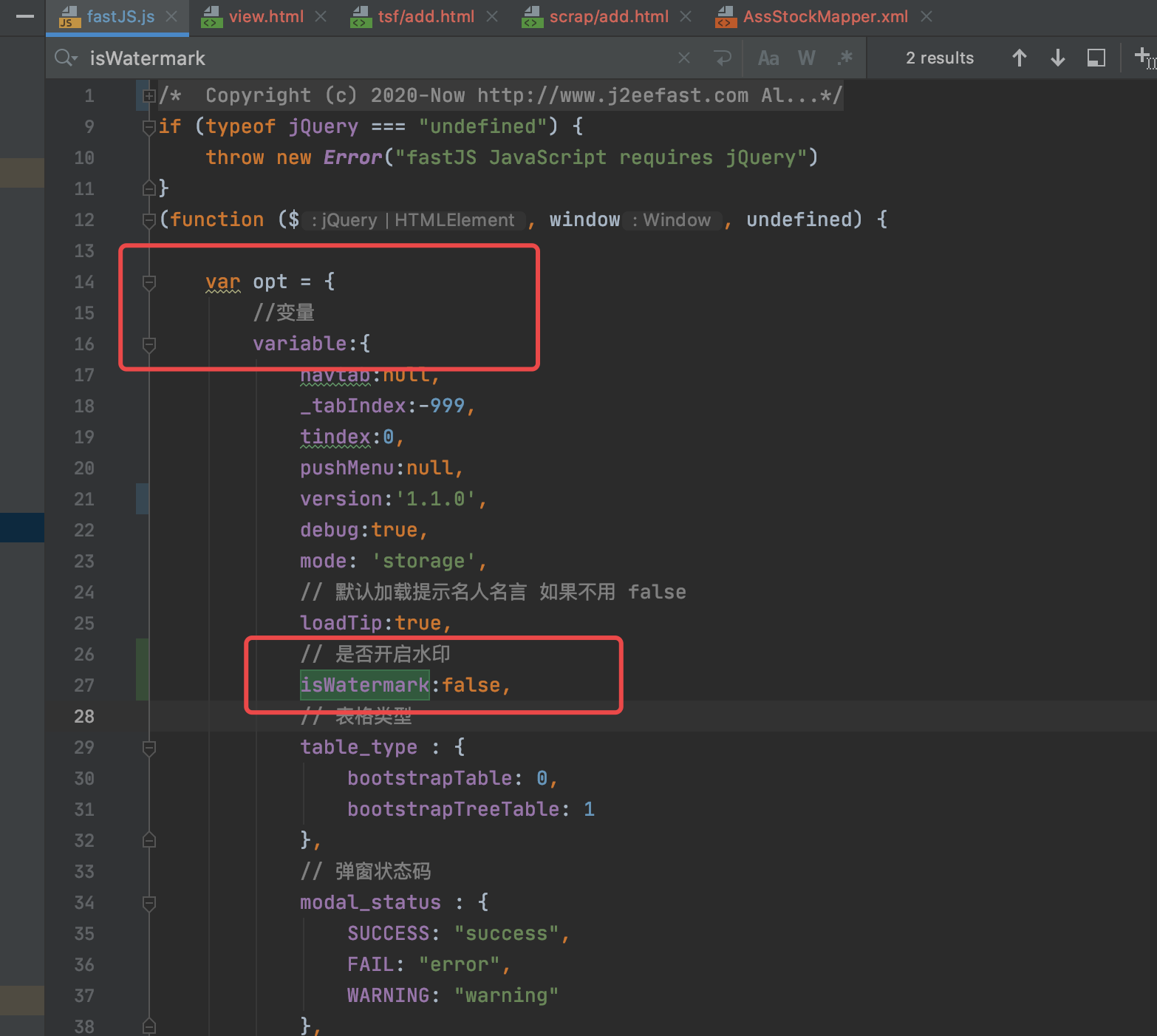Close the AssStockMapper.xml tab

click(926, 16)
